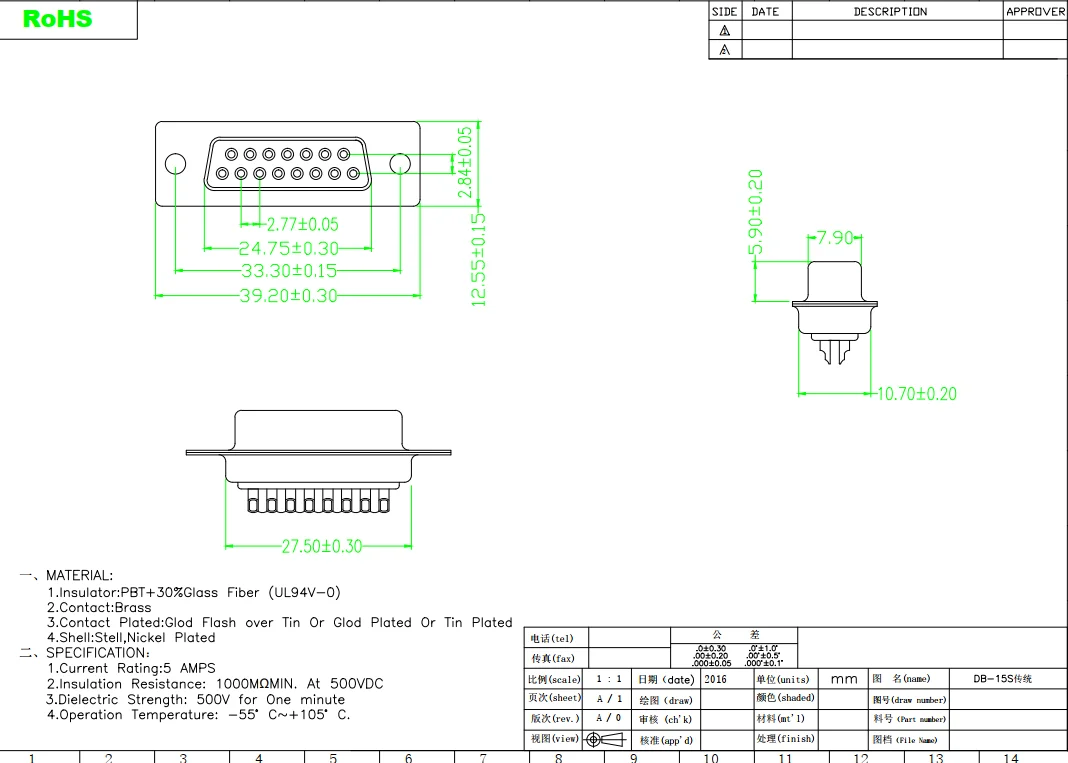Click the first revision triangle symbol

(725, 31)
